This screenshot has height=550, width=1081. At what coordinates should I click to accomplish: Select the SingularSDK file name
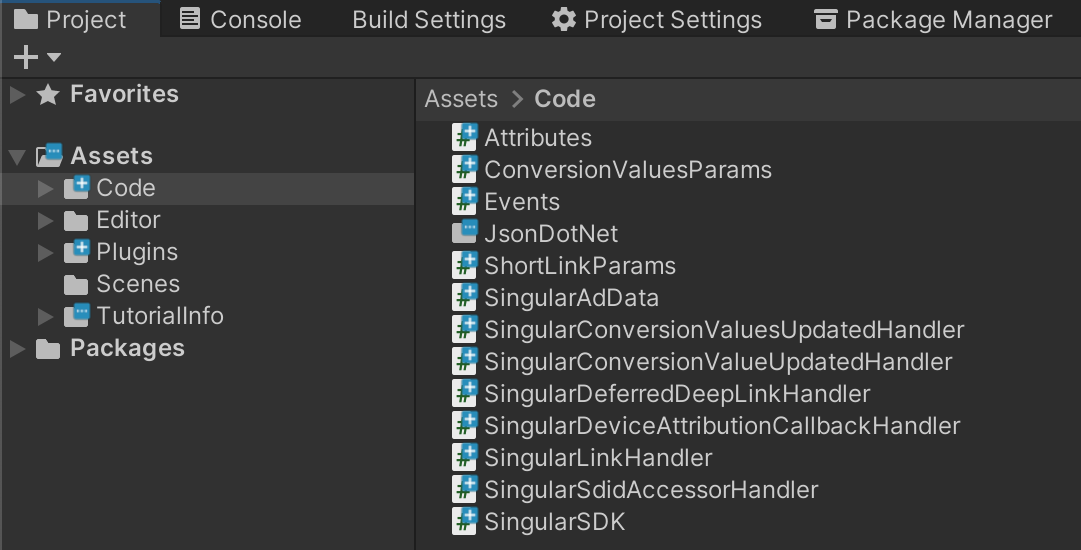554,522
